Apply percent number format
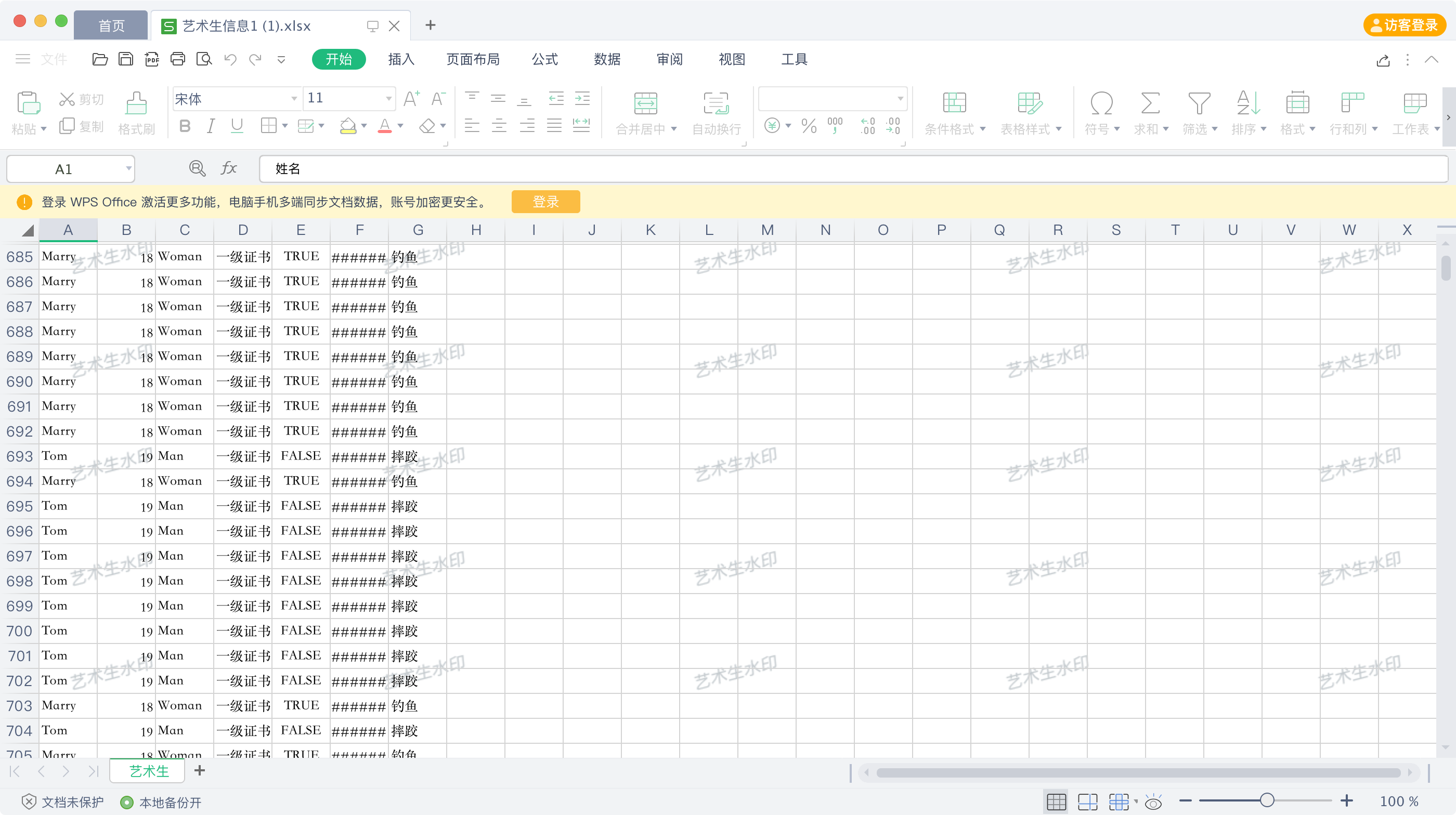Screen dimensions: 1456x815 click(x=809, y=126)
